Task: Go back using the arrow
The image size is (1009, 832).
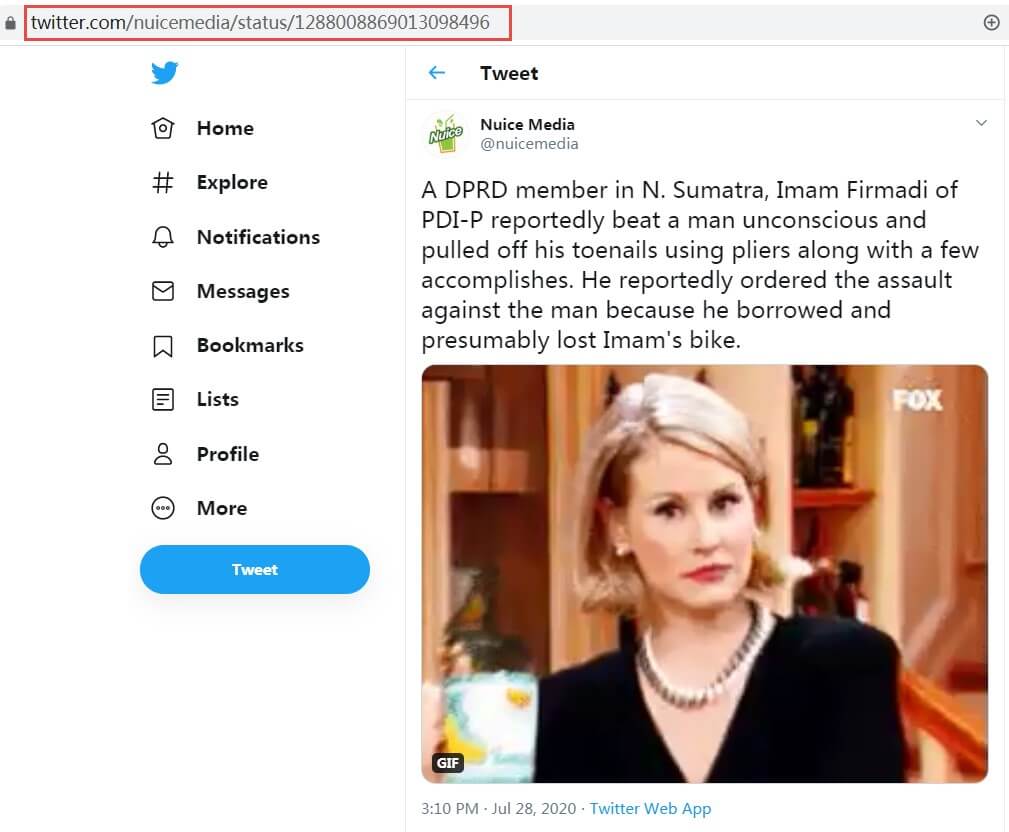Action: [x=436, y=73]
